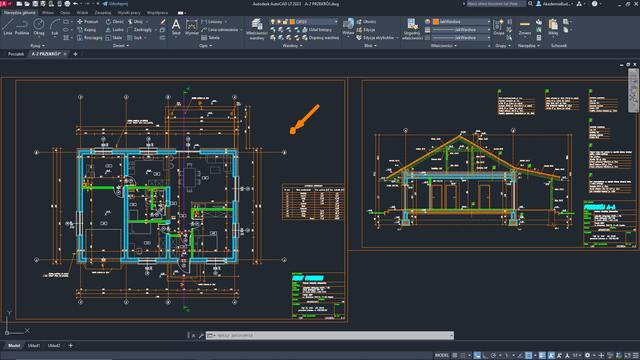Activate the Szyk (array) command
This screenshot has width=640, height=360.
(x=134, y=38)
